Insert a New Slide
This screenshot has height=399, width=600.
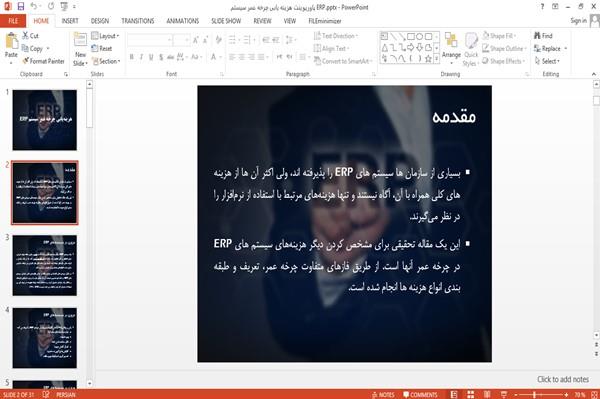pyautogui.click(x=80, y=49)
